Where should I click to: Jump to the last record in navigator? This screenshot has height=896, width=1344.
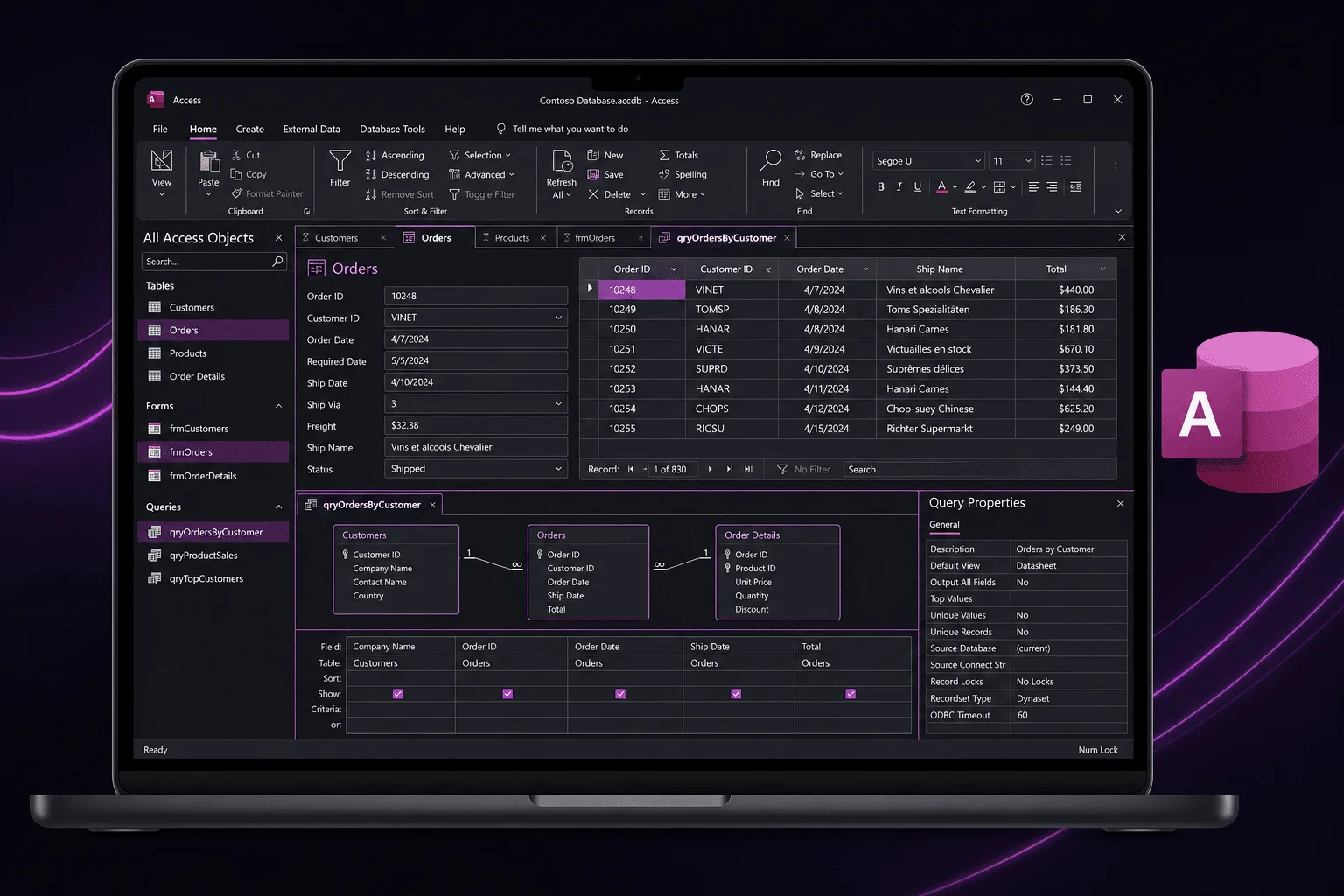point(748,470)
